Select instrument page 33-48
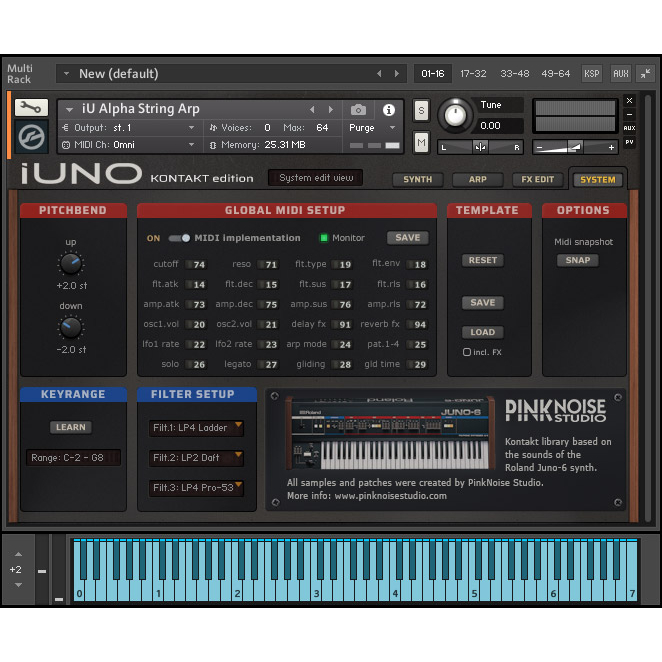 click(514, 74)
